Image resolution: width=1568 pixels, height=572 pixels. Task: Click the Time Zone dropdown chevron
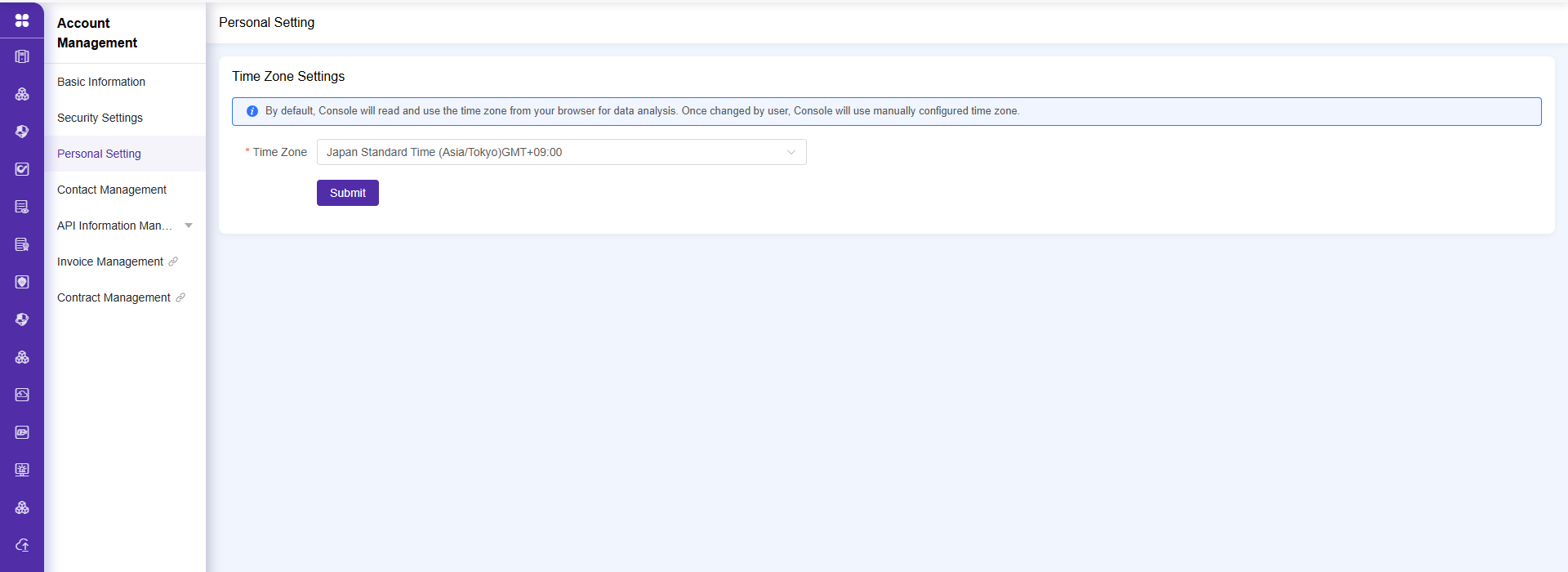[791, 152]
